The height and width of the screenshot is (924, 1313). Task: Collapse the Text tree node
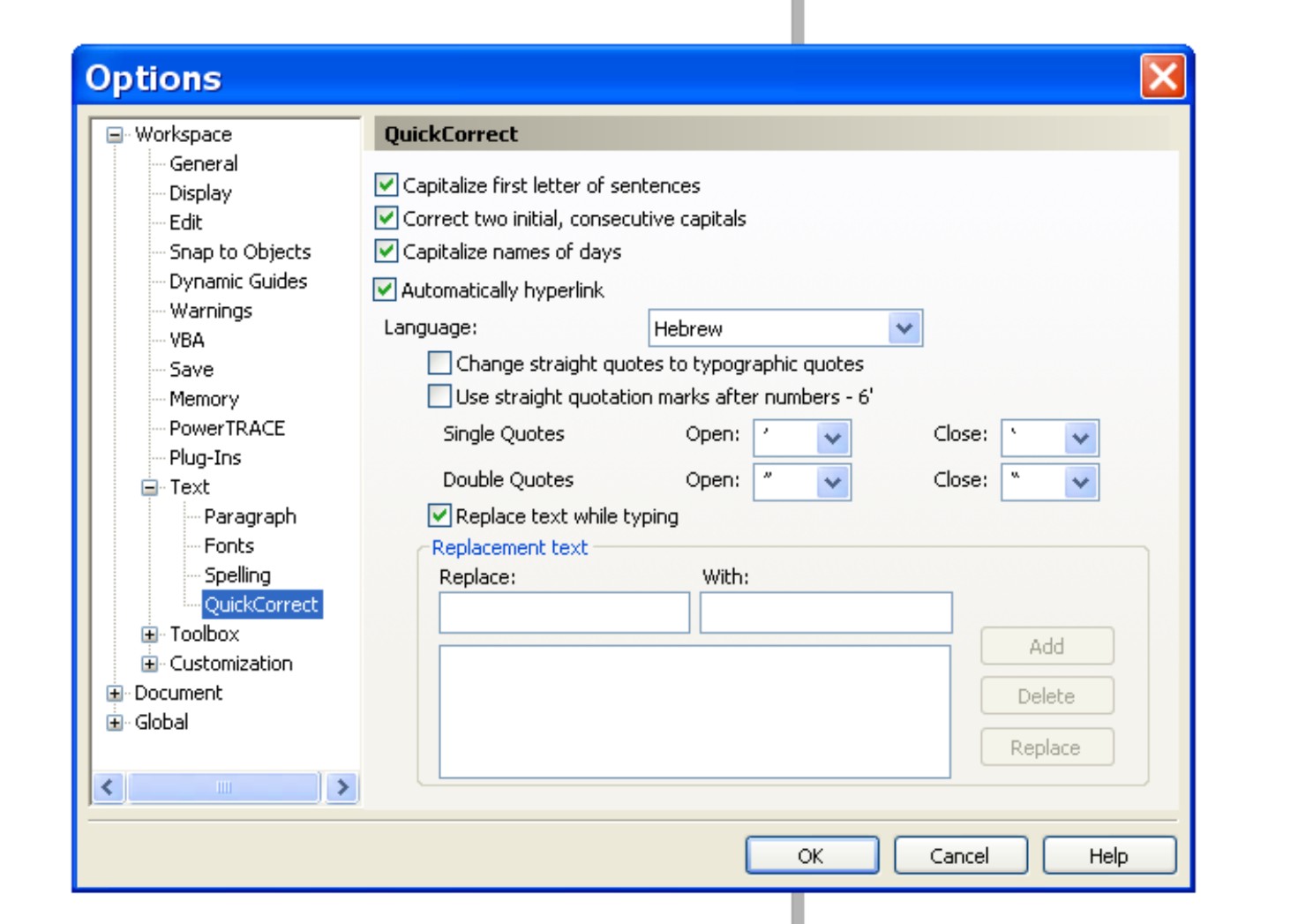[x=150, y=487]
